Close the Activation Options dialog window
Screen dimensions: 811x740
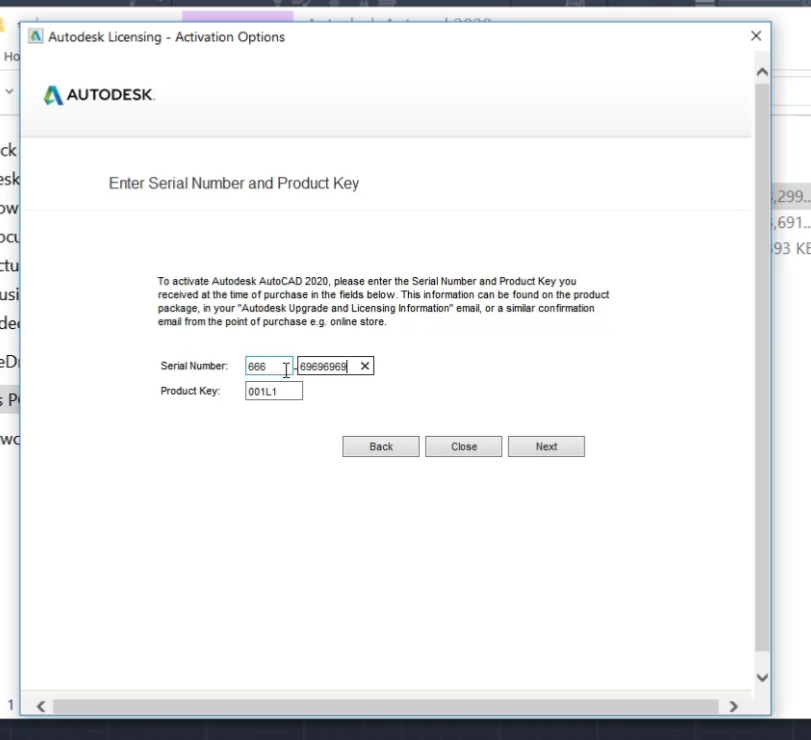[756, 36]
